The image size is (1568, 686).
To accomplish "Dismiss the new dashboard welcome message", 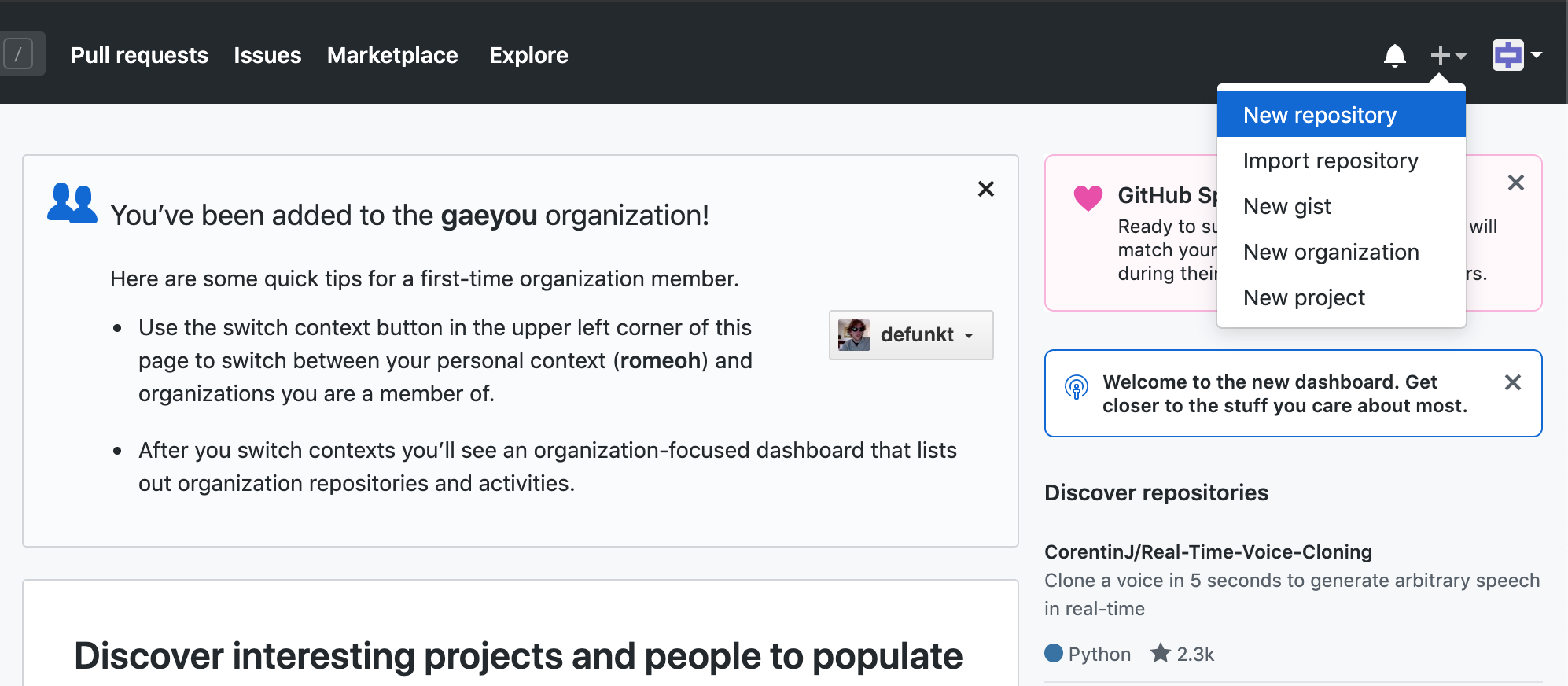I will (x=1513, y=382).
